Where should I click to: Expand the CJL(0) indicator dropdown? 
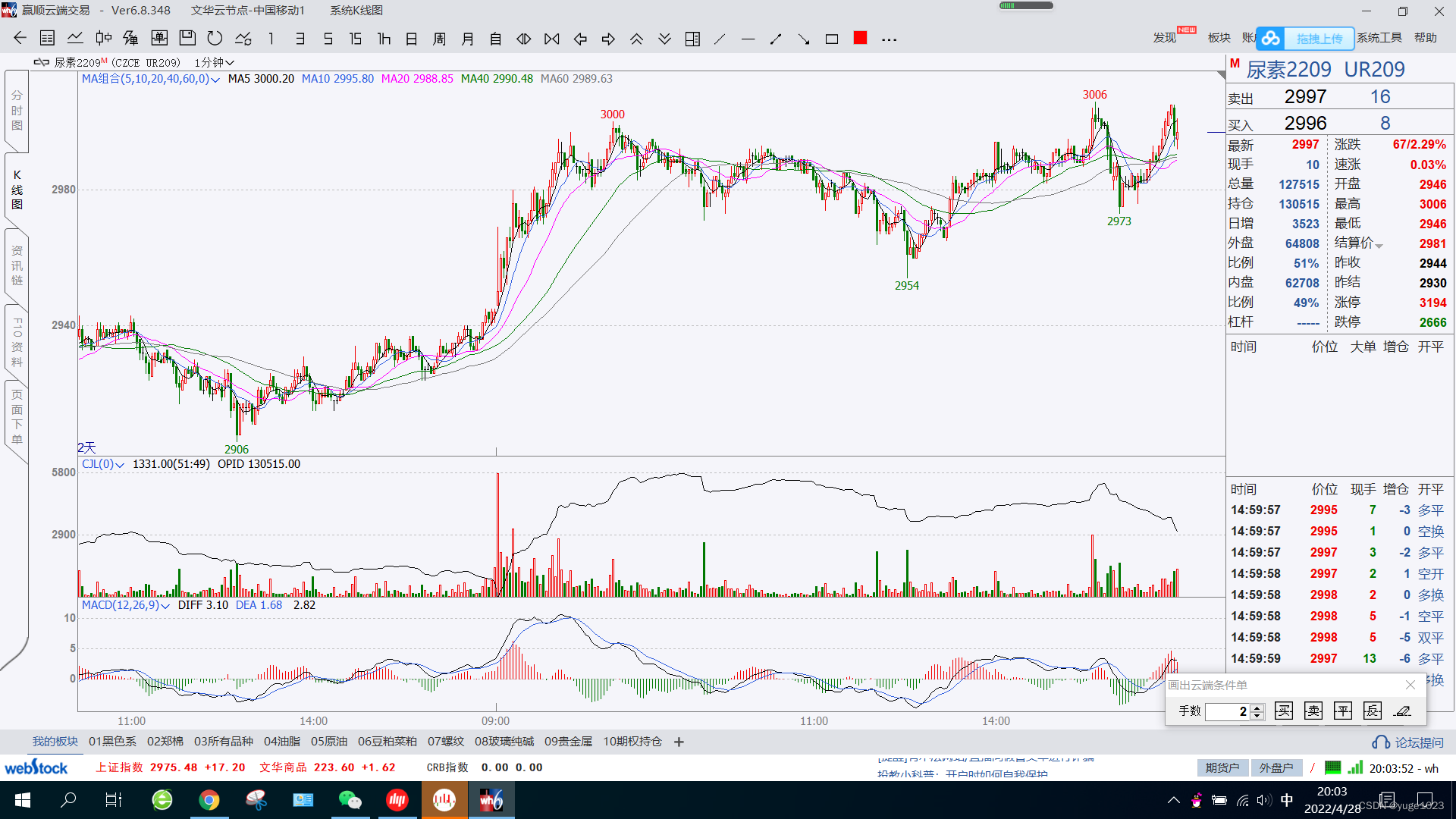[120, 465]
